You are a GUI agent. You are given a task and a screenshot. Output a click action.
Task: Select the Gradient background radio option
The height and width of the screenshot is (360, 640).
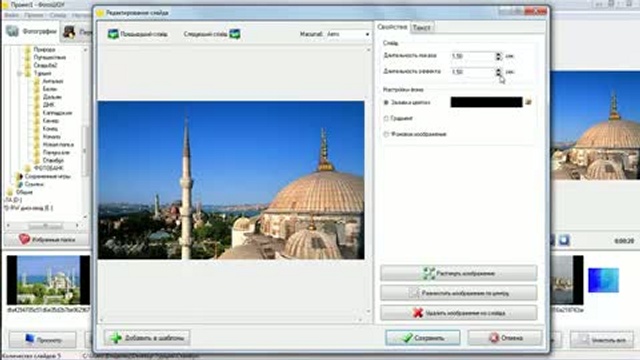tap(386, 118)
